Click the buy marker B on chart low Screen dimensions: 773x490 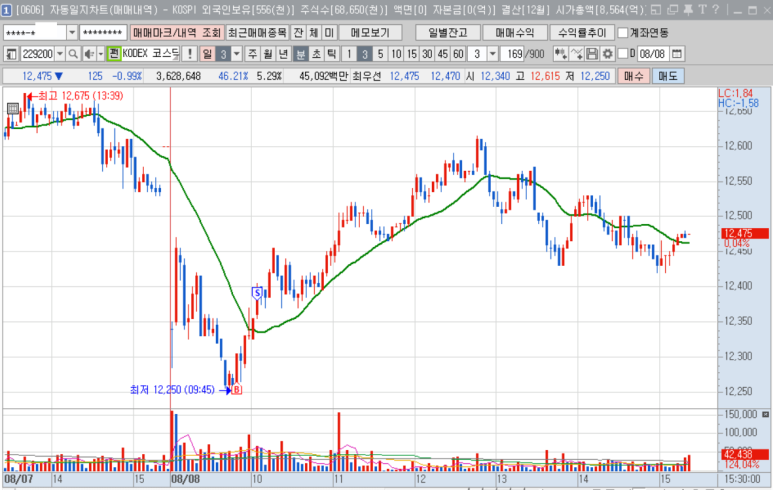(237, 390)
